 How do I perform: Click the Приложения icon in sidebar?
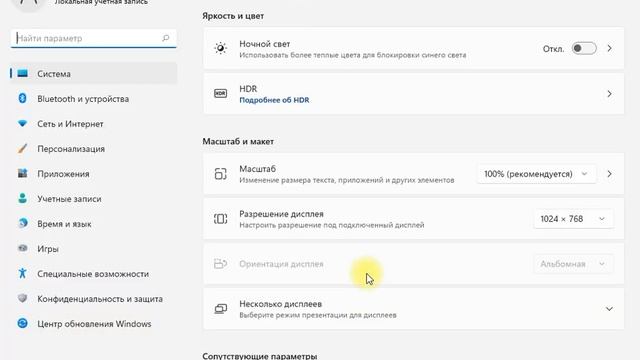point(22,173)
